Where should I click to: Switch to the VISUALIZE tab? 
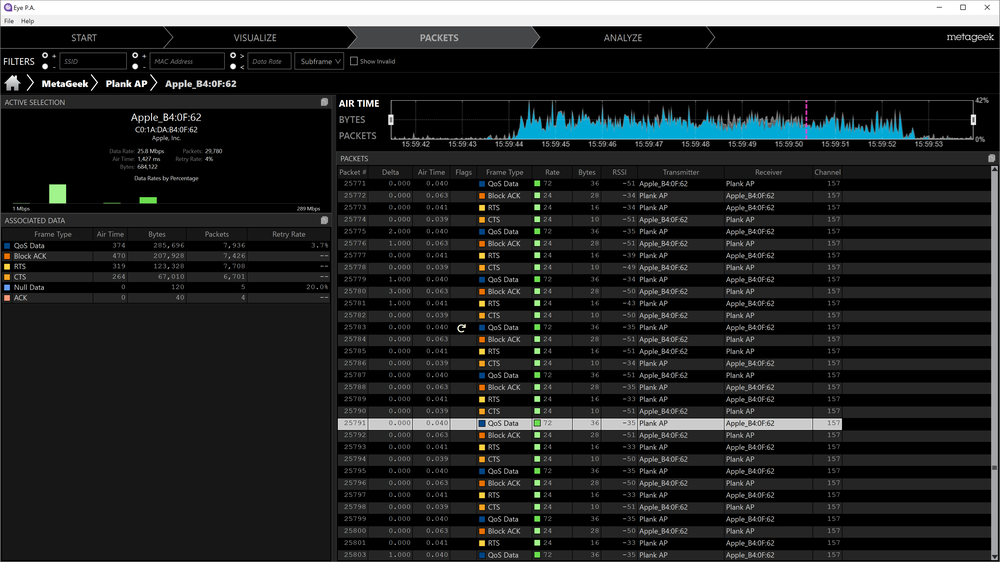tap(255, 38)
